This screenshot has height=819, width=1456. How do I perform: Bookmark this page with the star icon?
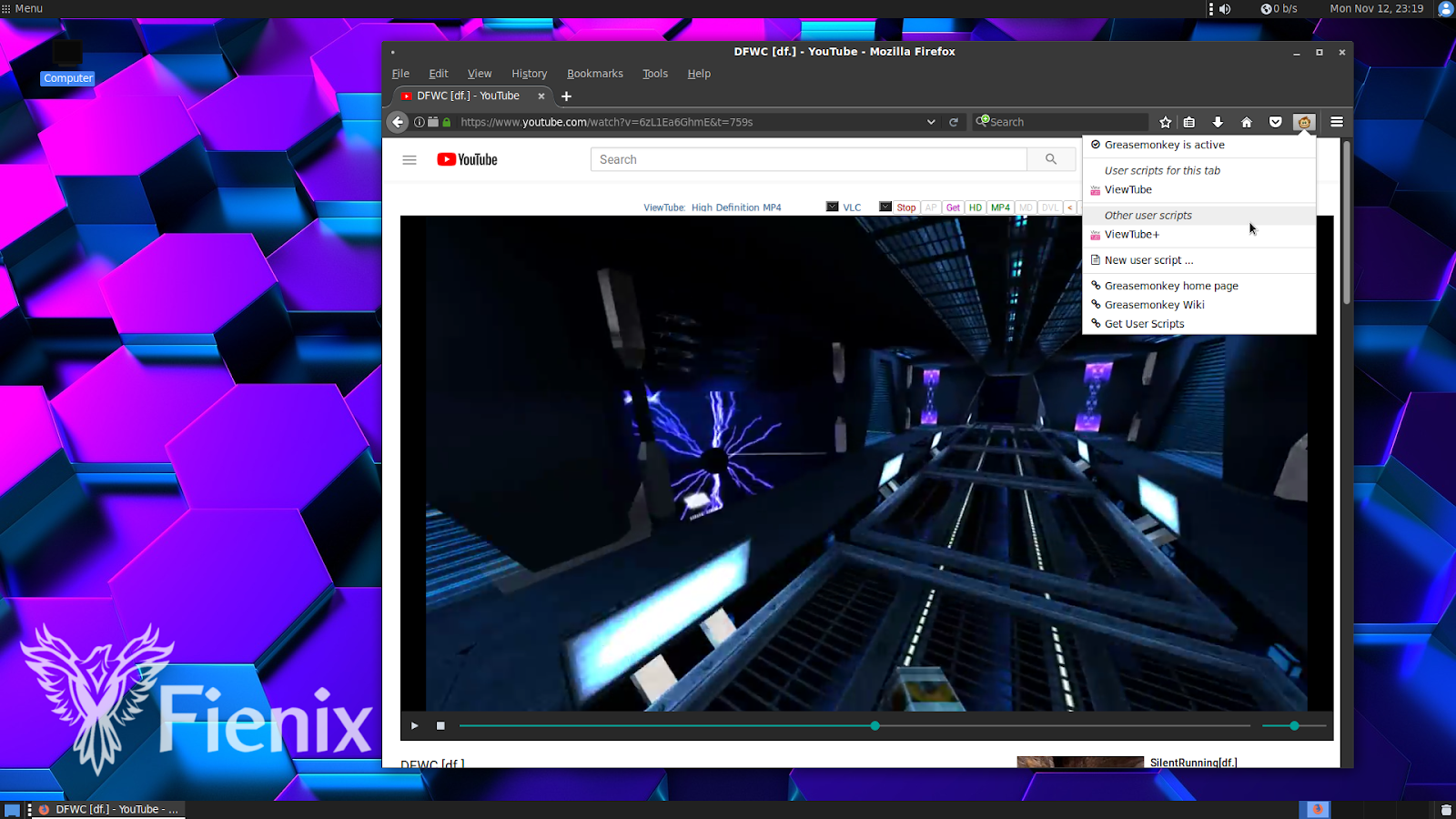(x=1165, y=121)
